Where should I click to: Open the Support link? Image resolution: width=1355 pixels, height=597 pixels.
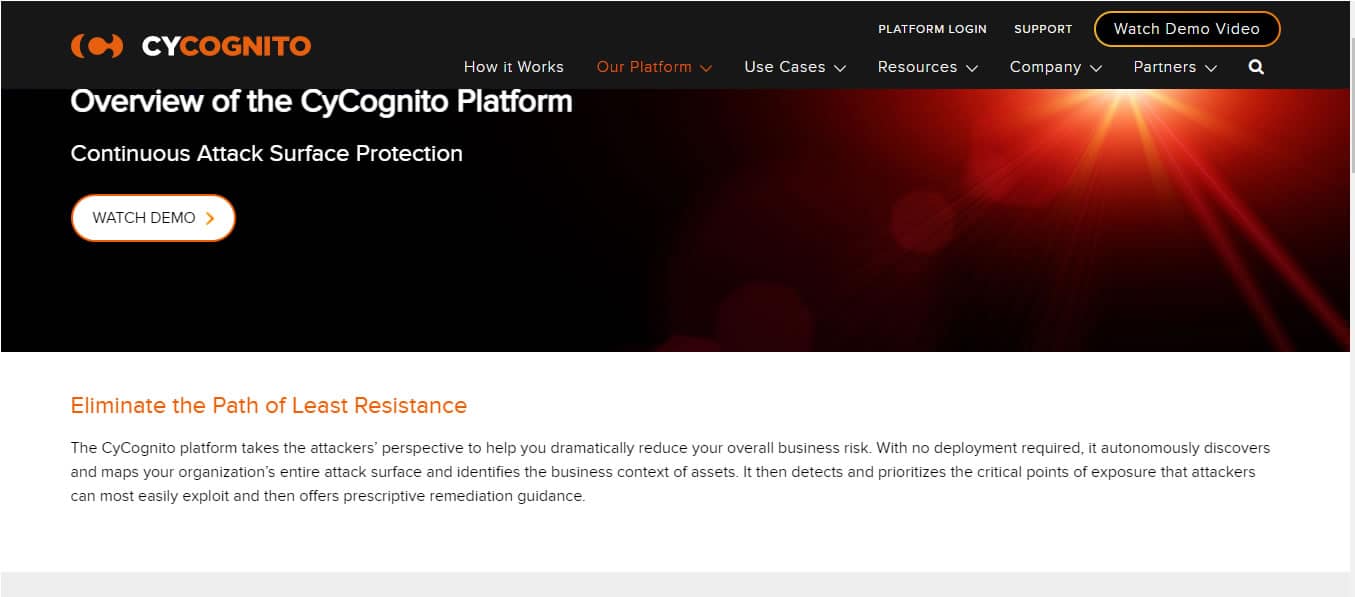pyautogui.click(x=1043, y=29)
